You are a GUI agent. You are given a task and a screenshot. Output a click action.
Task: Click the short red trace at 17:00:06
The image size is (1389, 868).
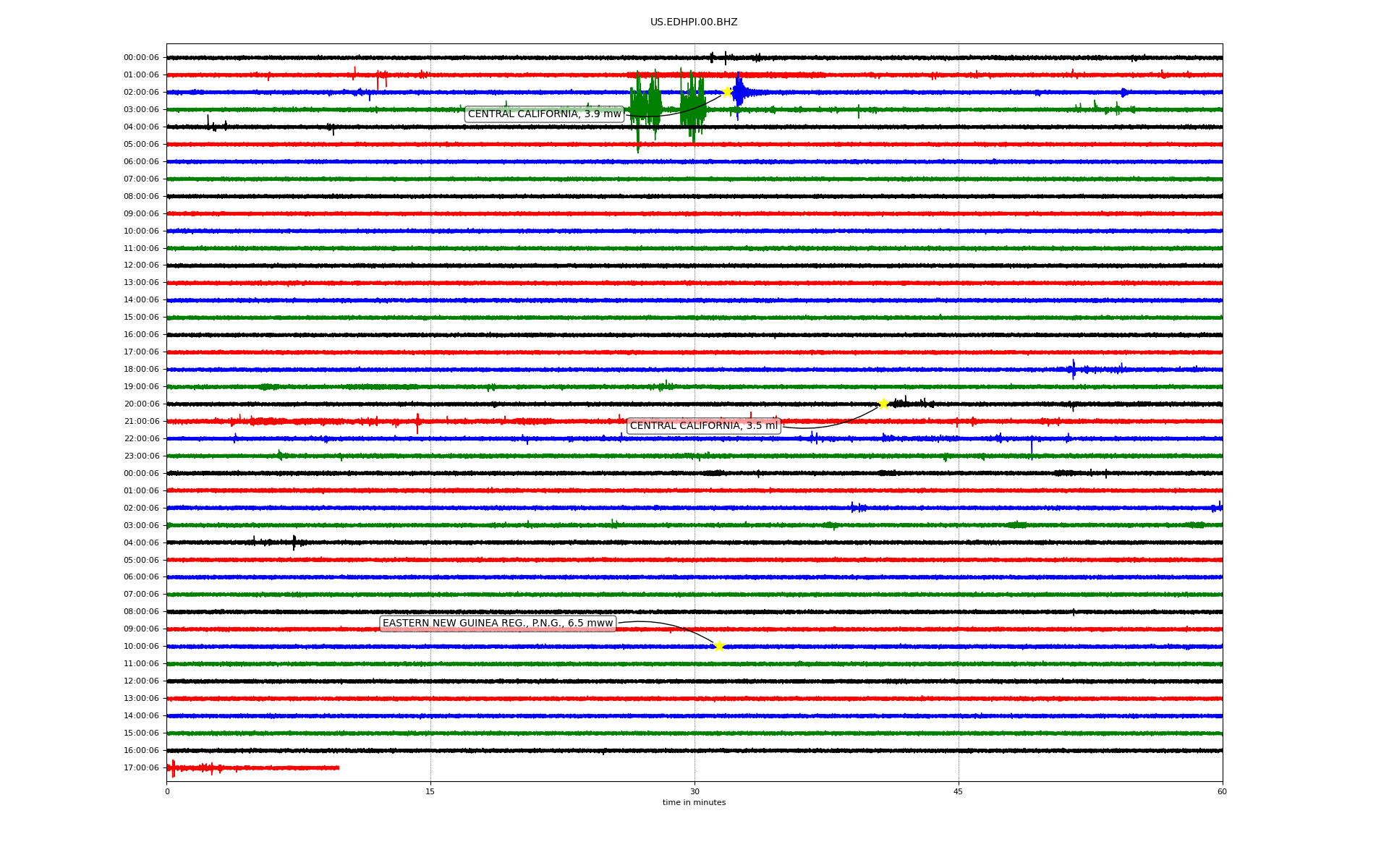(x=253, y=767)
